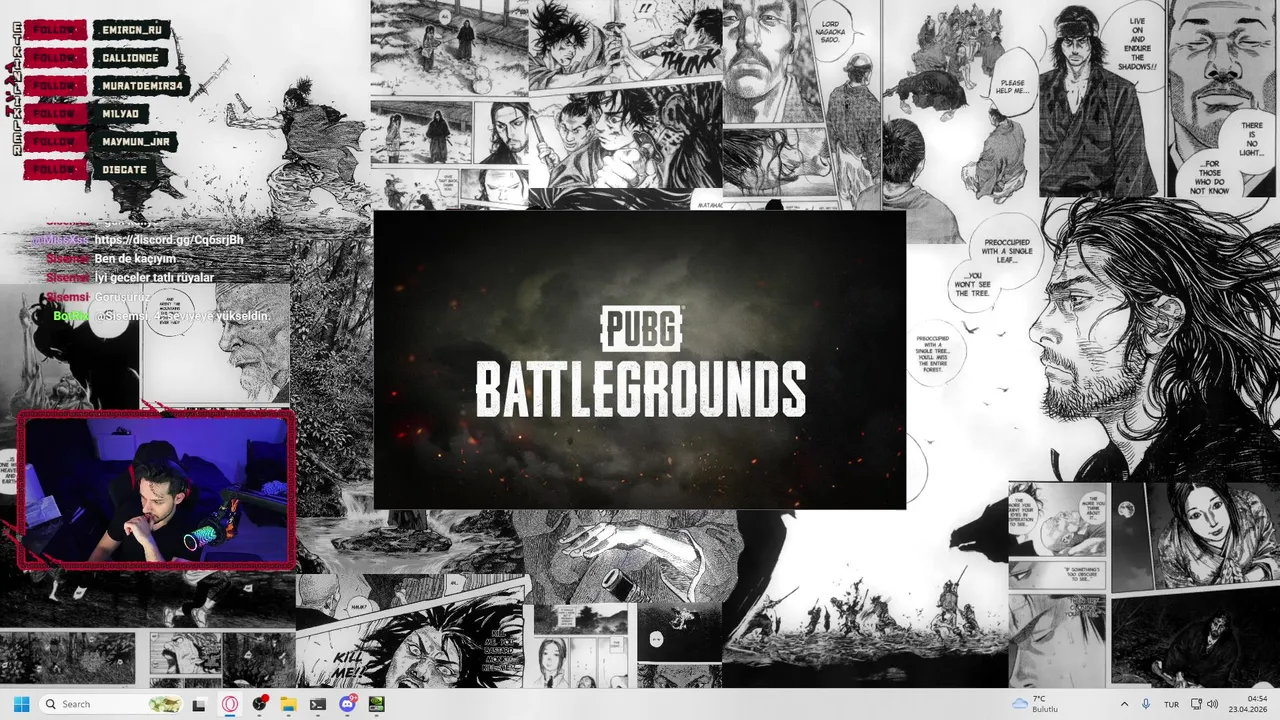Click the follower name DISCATE
Image resolution: width=1280 pixels, height=720 pixels.
[124, 170]
